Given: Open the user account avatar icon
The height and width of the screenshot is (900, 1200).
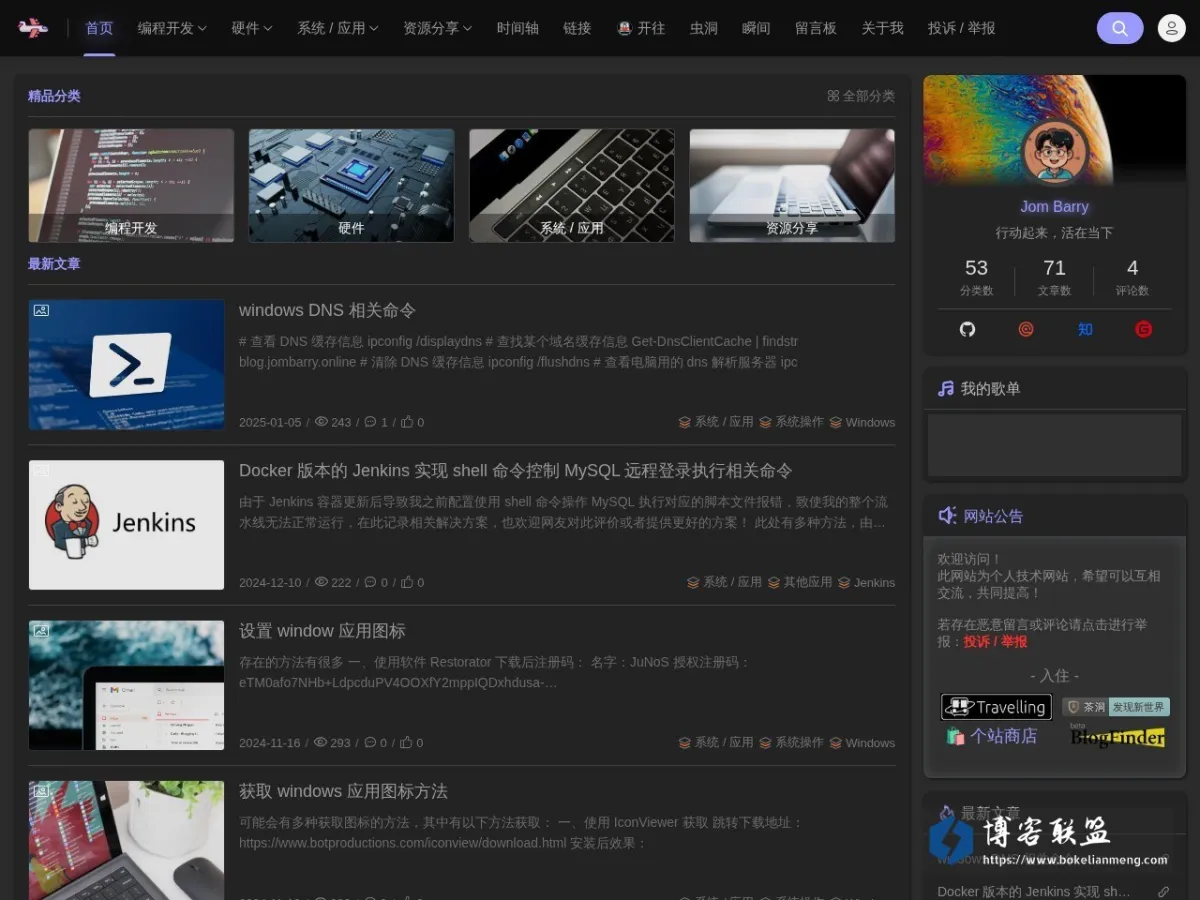Looking at the screenshot, I should (1171, 28).
